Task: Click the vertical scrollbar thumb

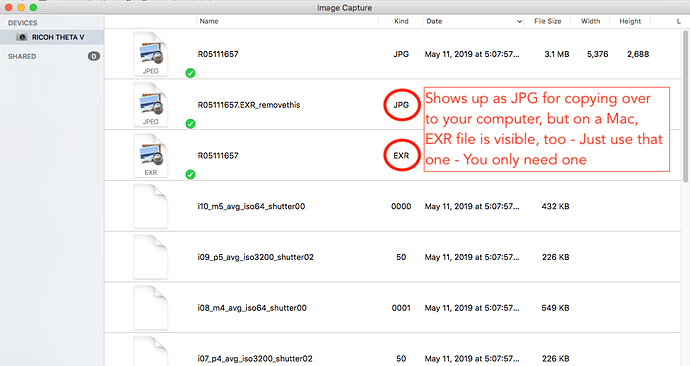Action: 686,106
